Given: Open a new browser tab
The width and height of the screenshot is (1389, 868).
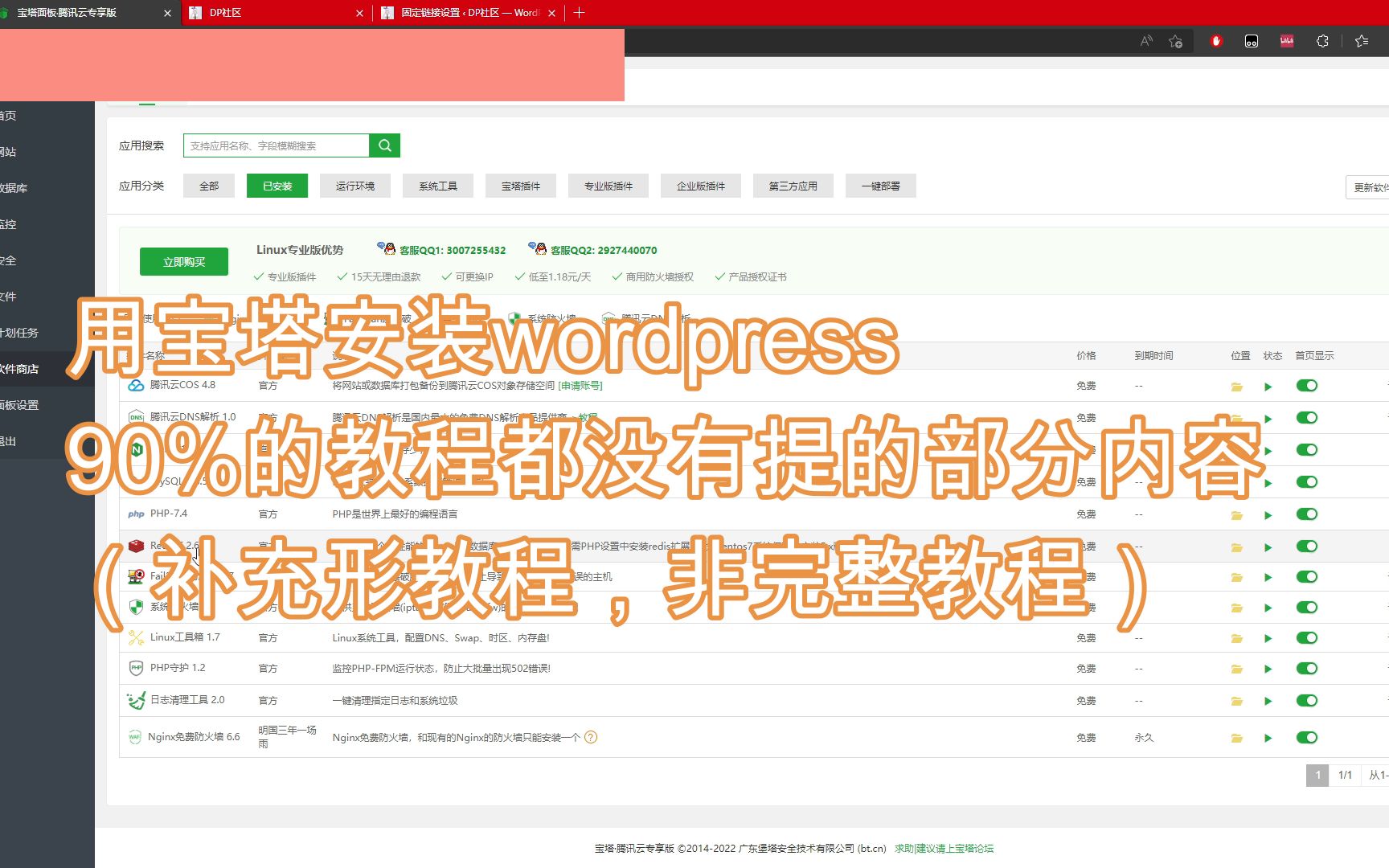Looking at the screenshot, I should coord(579,13).
